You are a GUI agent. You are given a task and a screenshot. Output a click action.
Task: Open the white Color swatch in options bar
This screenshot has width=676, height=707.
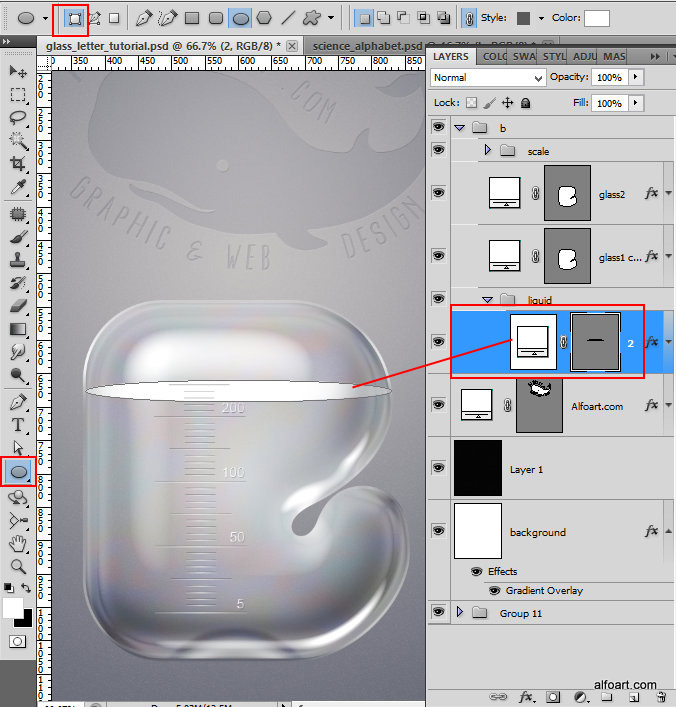tap(597, 18)
